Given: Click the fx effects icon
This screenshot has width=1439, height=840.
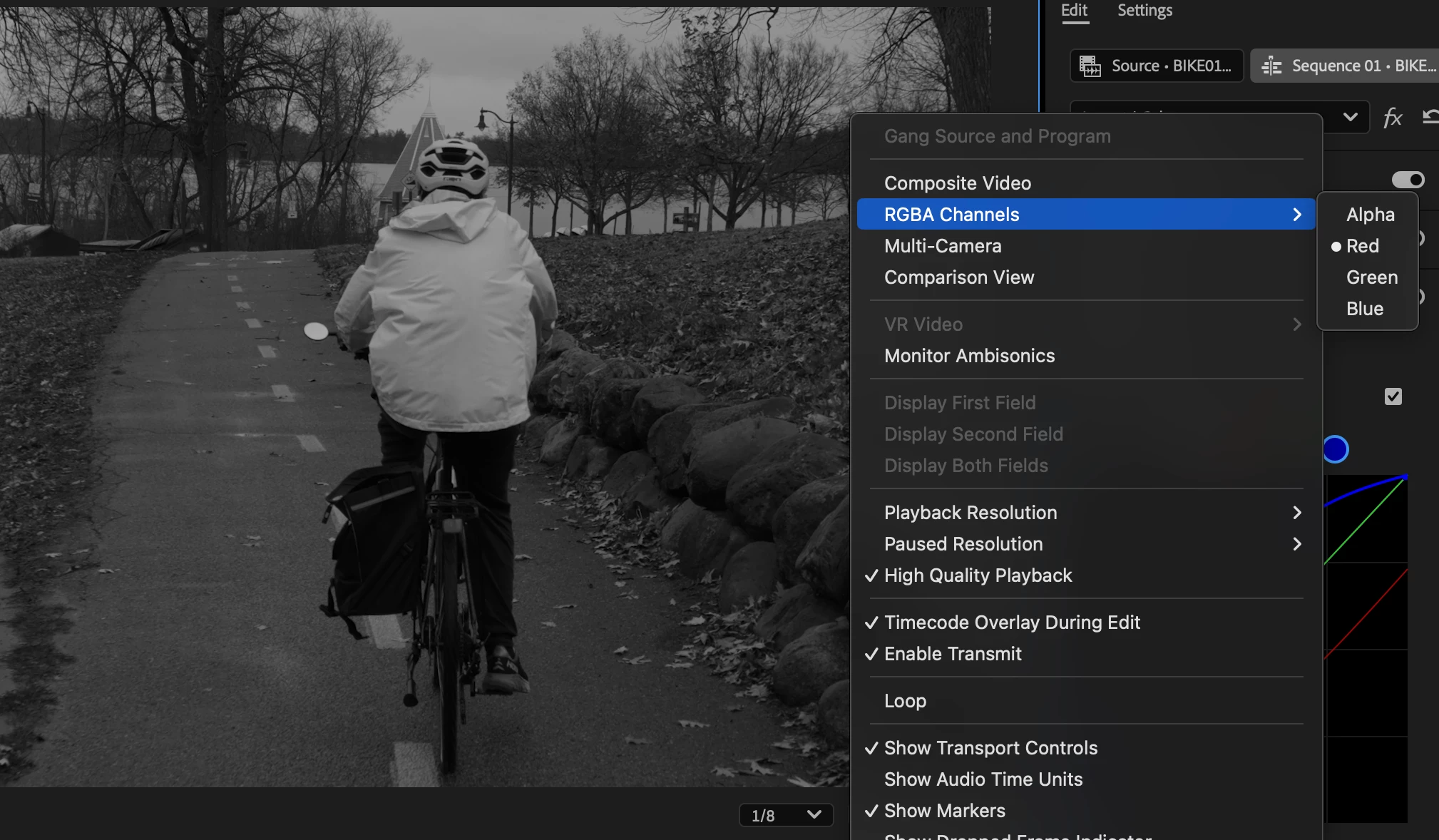Looking at the screenshot, I should pos(1392,118).
